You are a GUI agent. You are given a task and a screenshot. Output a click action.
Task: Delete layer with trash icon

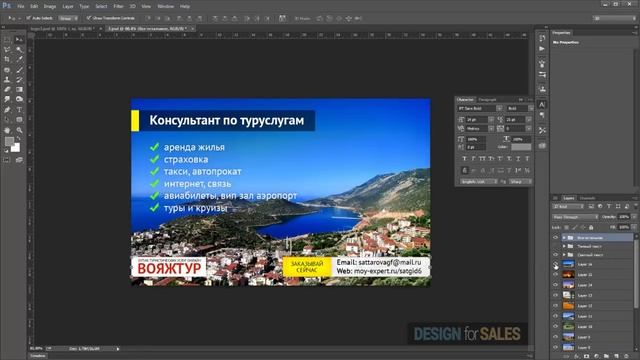point(627,356)
